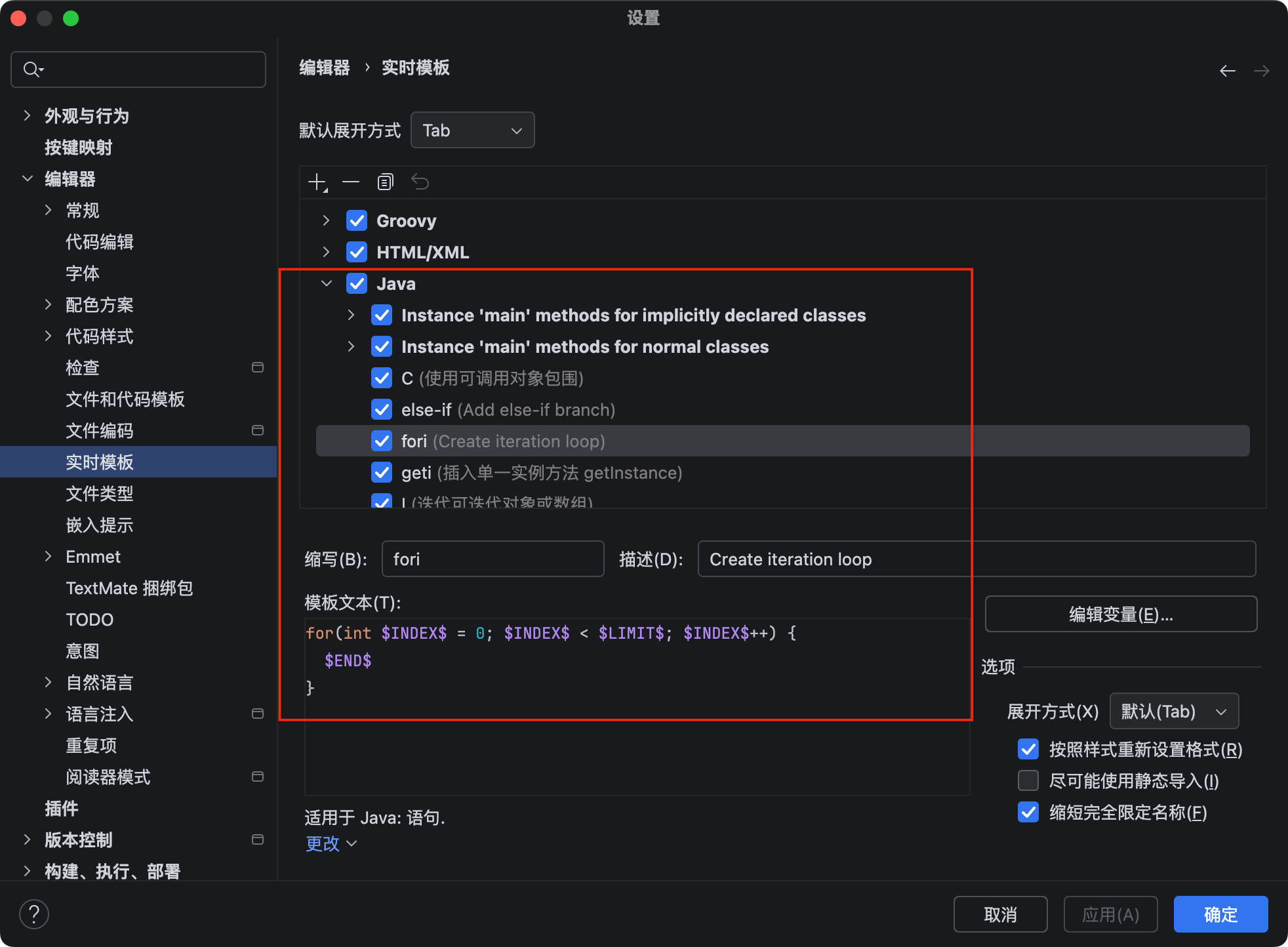Click the restore deleted templates undo icon

tap(420, 182)
